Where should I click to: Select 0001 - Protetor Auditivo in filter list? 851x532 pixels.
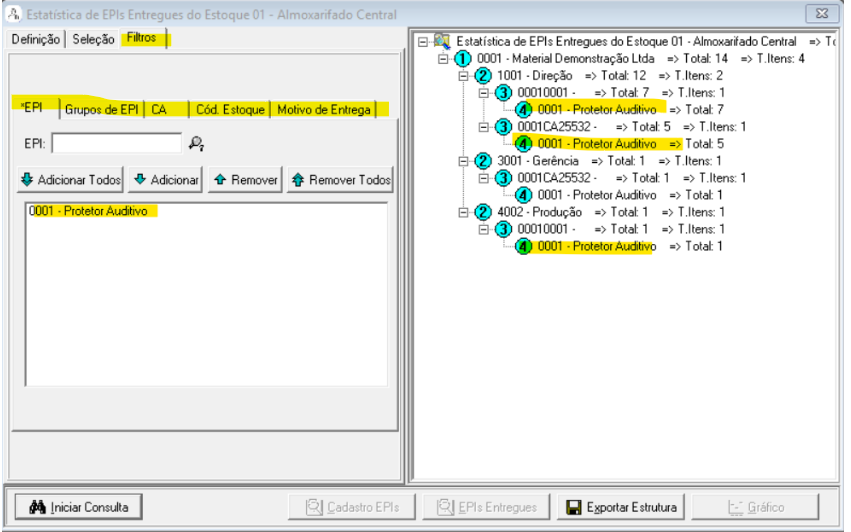click(x=88, y=211)
